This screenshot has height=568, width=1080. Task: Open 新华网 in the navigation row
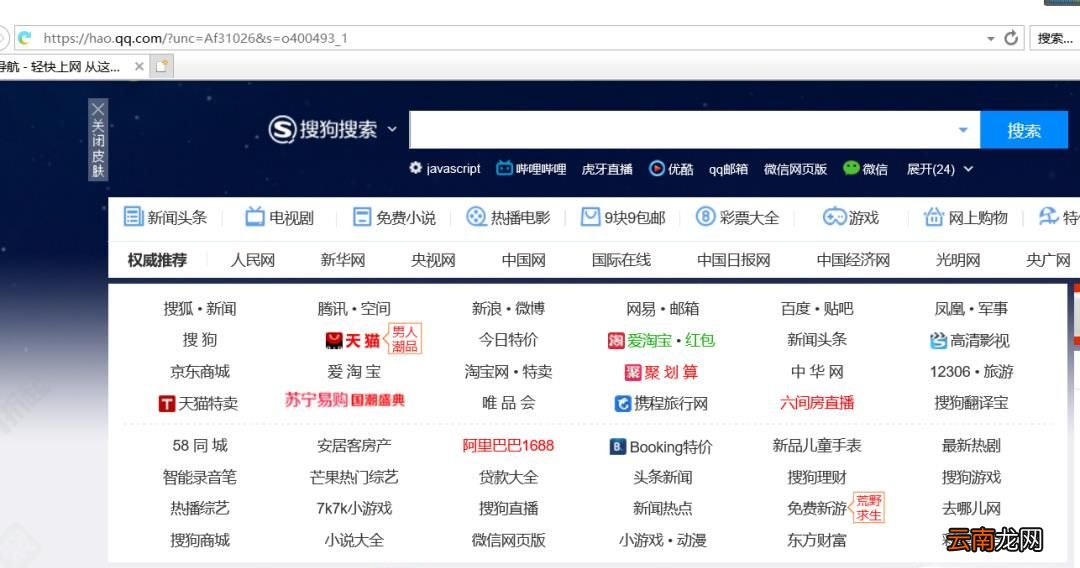[x=343, y=260]
